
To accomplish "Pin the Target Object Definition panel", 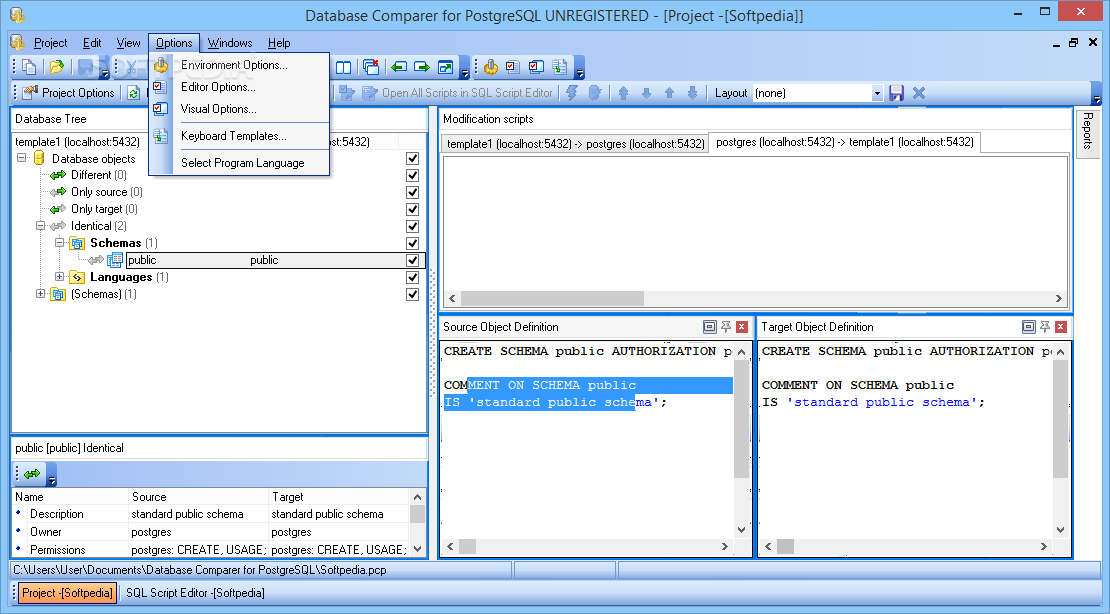I will (x=1045, y=326).
